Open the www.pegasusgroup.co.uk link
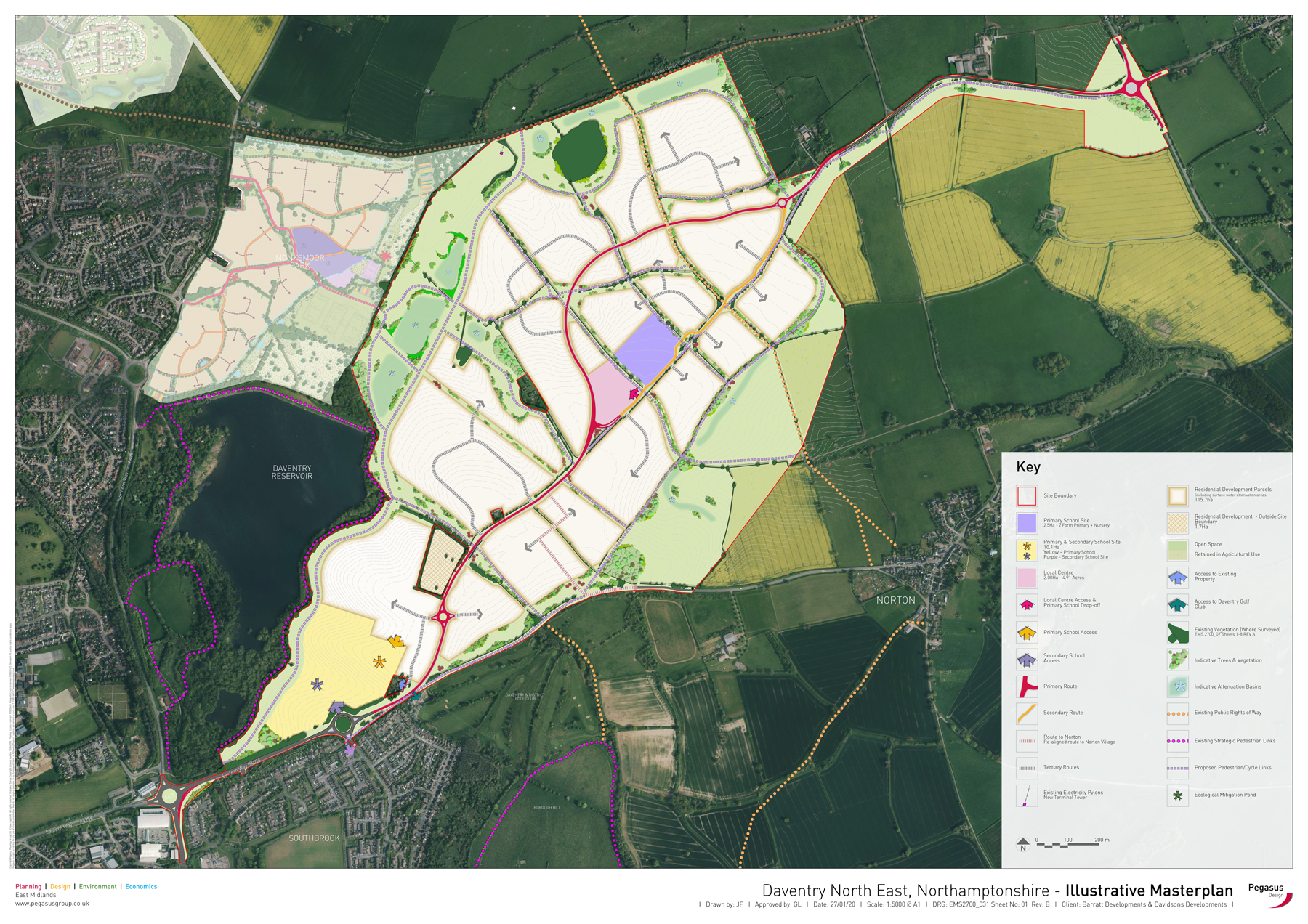1308x924 pixels. 52,904
